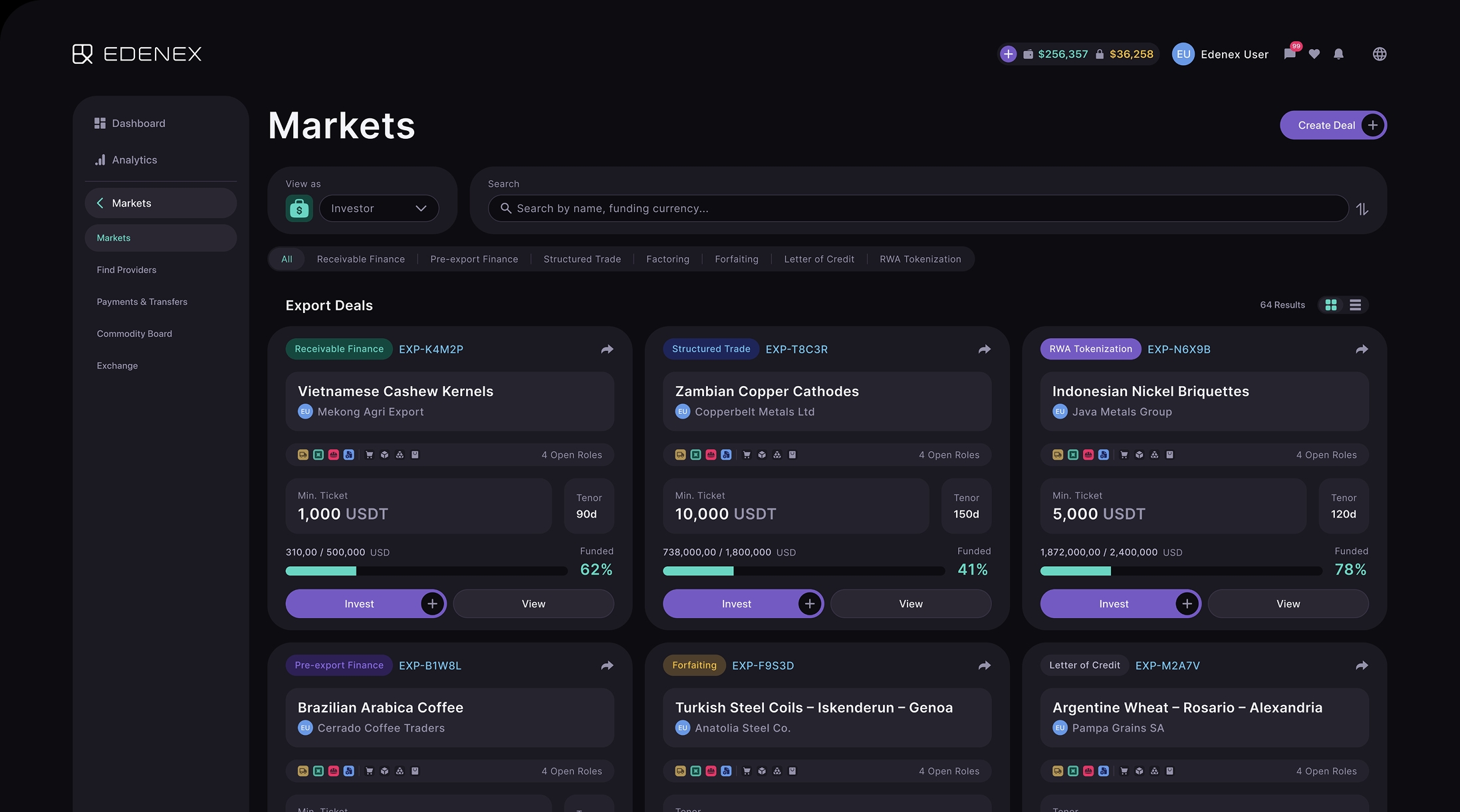View the Zambian Copper Cathodes deal
The width and height of the screenshot is (1460, 812).
point(911,603)
